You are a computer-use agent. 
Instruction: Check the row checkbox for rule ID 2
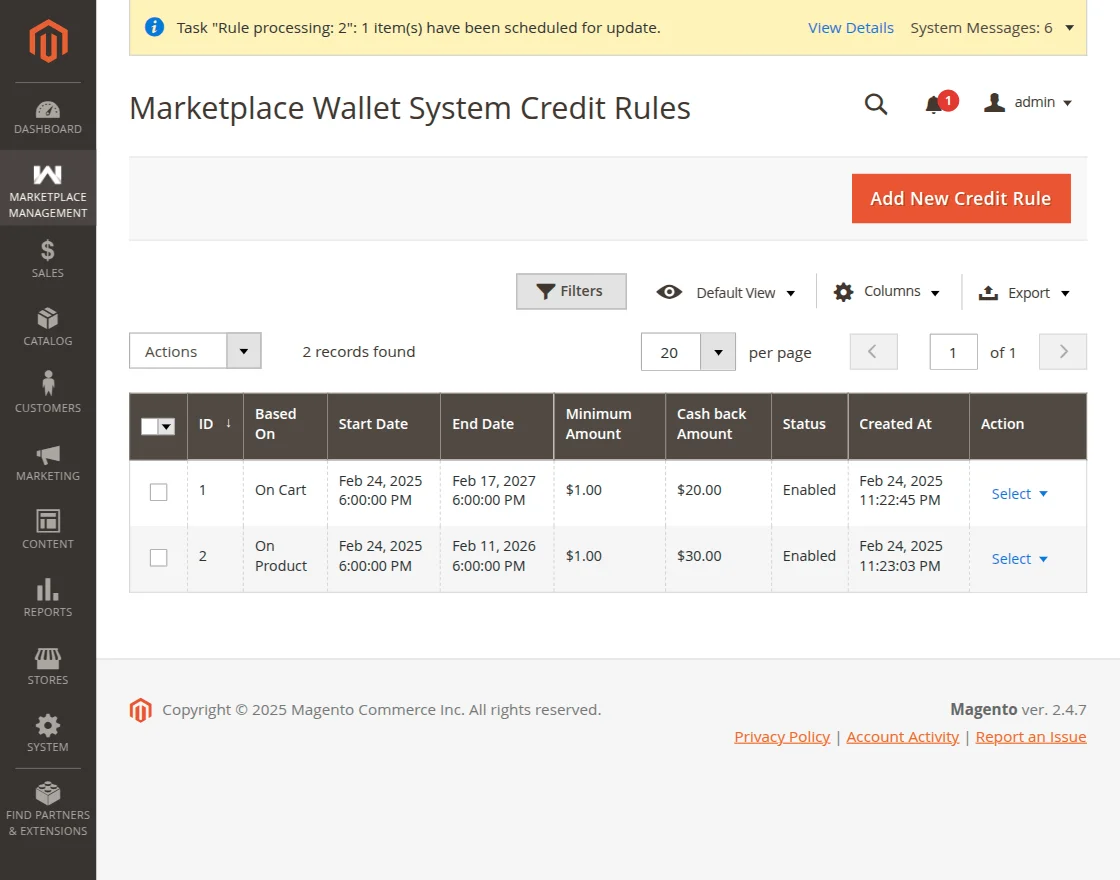pyautogui.click(x=158, y=558)
